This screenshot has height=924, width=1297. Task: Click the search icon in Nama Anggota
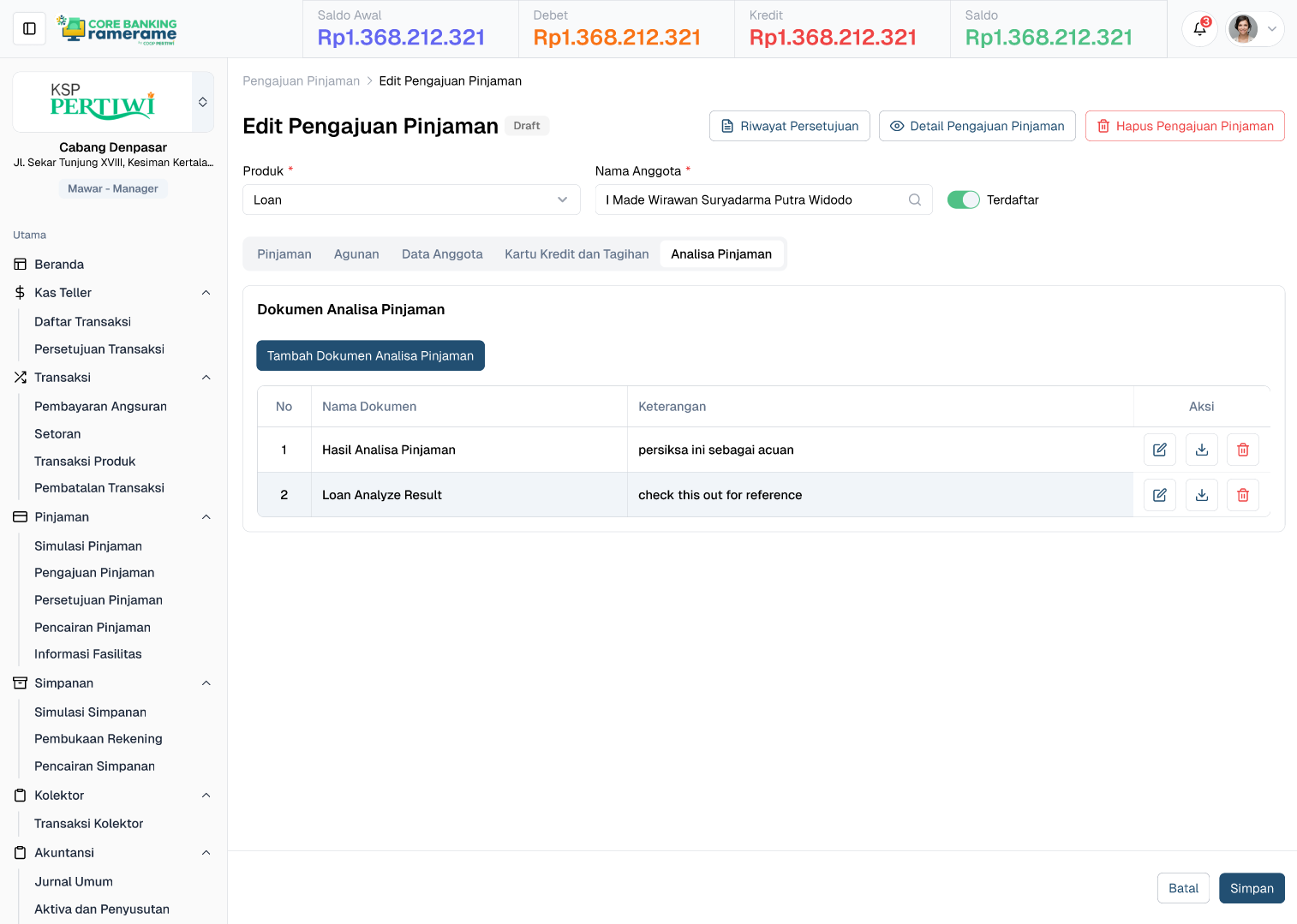[914, 200]
